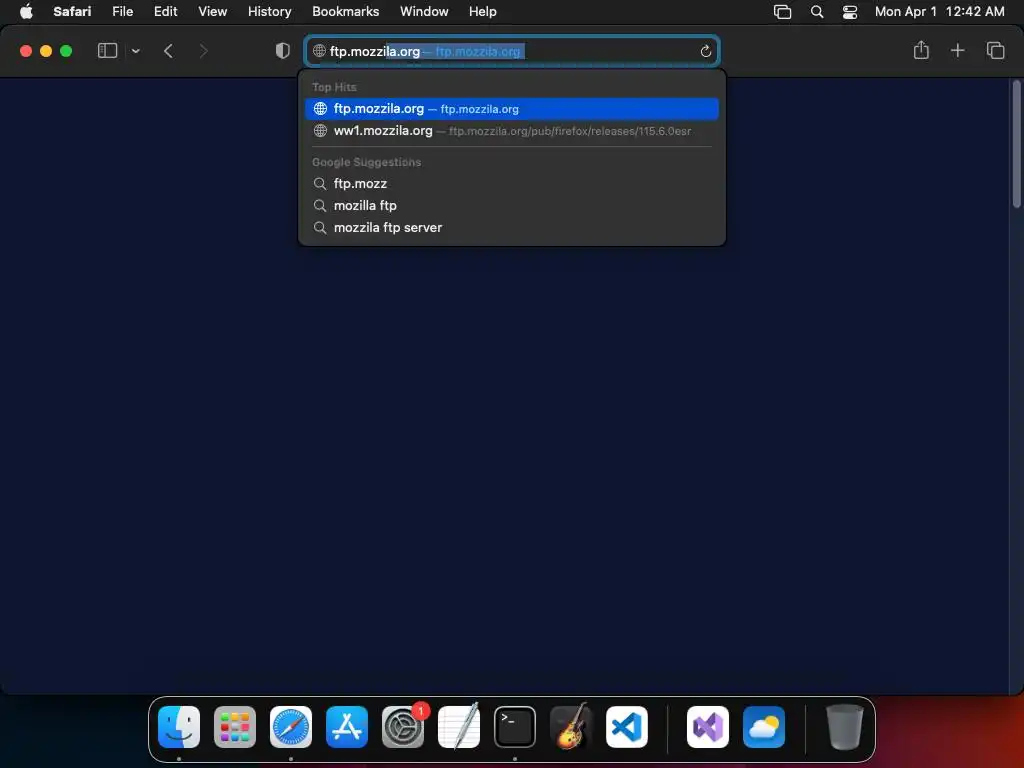1024x768 pixels.
Task: Open the Apple menu
Action: [x=26, y=11]
